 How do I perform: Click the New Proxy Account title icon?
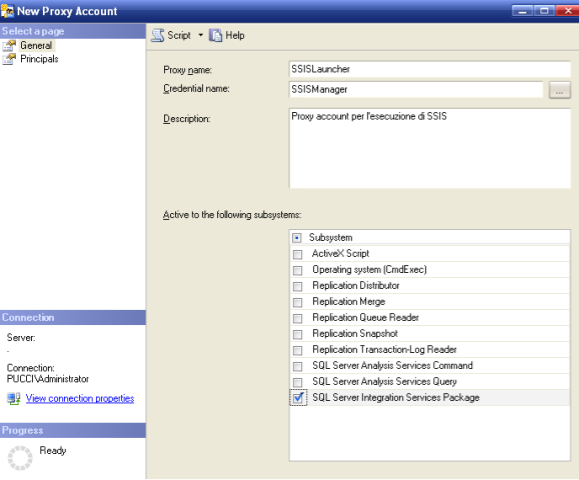[7, 11]
